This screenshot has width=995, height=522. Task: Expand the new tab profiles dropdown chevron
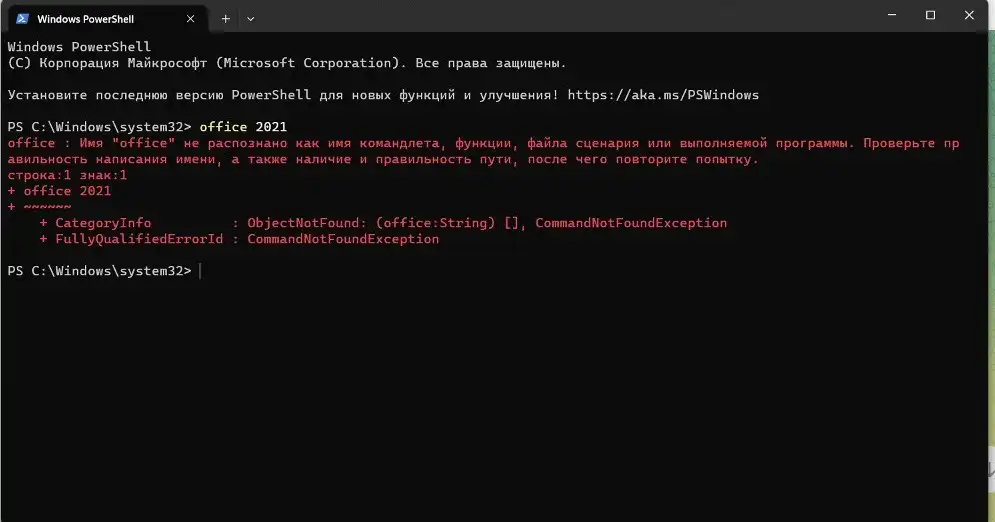251,19
